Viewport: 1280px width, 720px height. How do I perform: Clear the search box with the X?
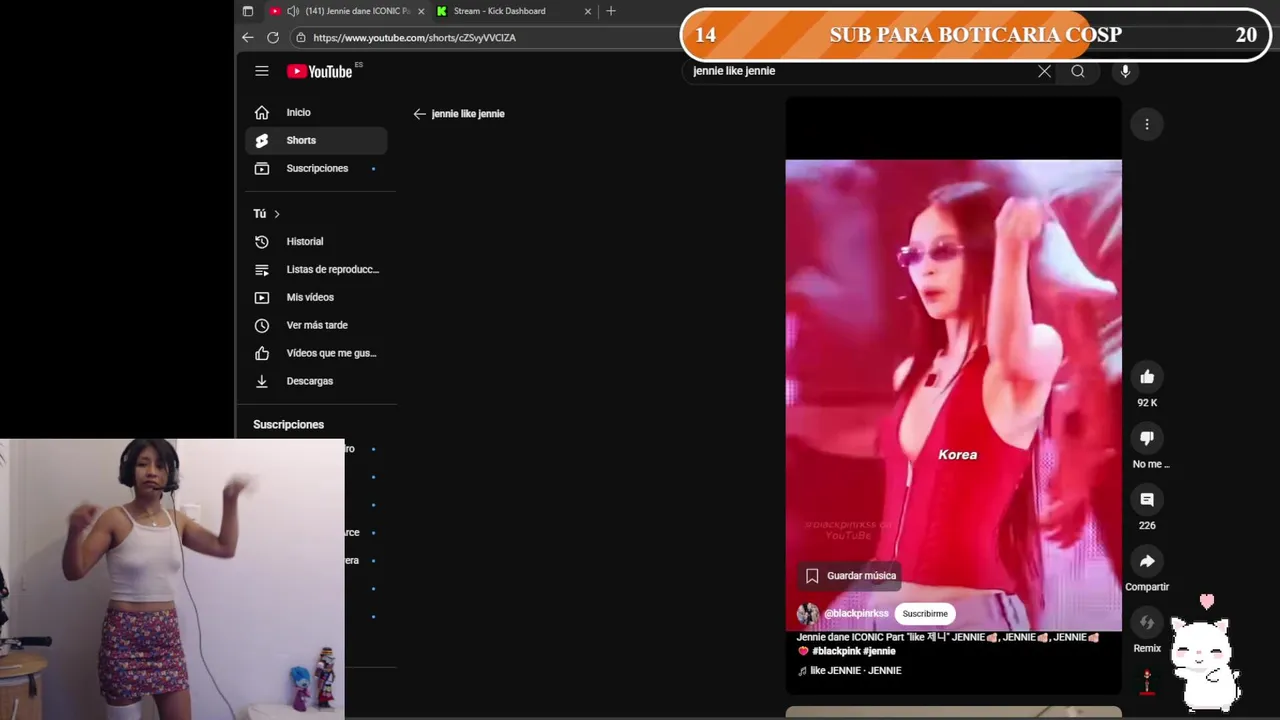(1044, 71)
